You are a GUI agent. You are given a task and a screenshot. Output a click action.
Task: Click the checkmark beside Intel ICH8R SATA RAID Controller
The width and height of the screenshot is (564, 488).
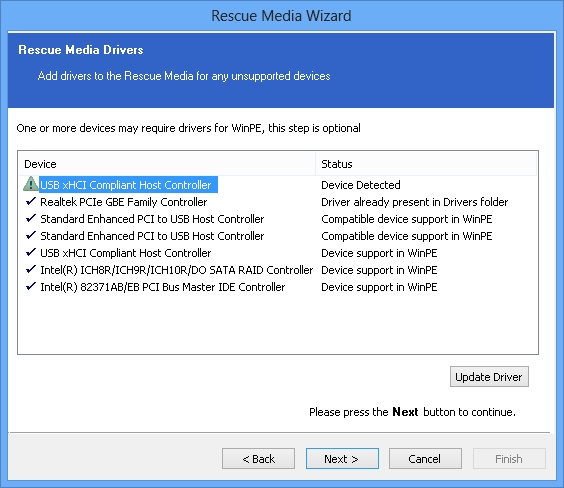click(x=31, y=269)
